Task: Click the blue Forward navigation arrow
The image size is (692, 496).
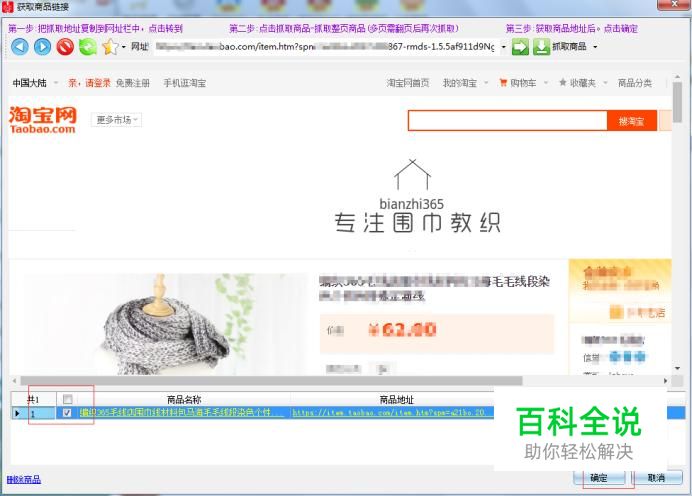Action: [42, 46]
